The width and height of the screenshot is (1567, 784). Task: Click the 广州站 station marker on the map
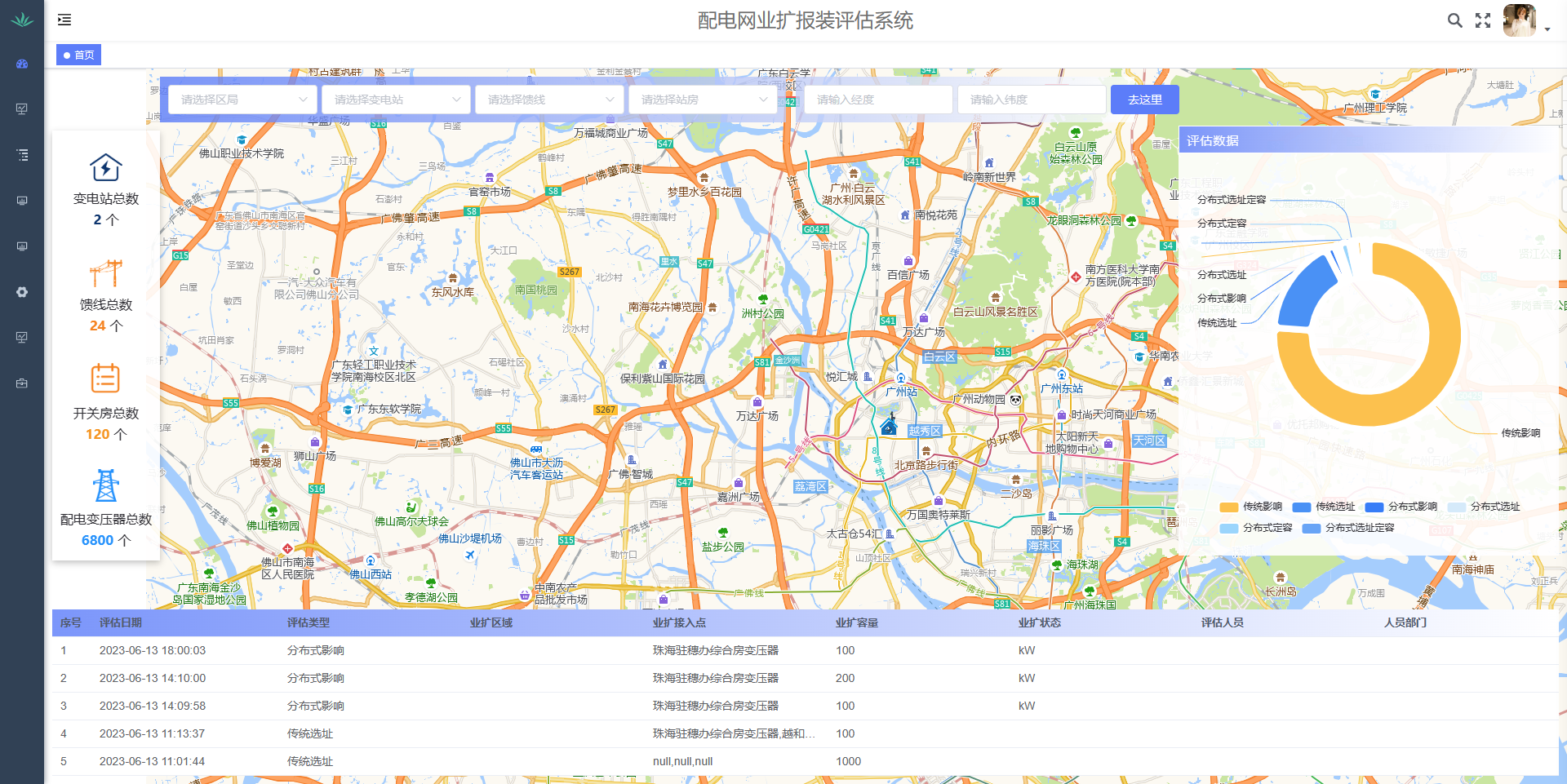point(901,378)
